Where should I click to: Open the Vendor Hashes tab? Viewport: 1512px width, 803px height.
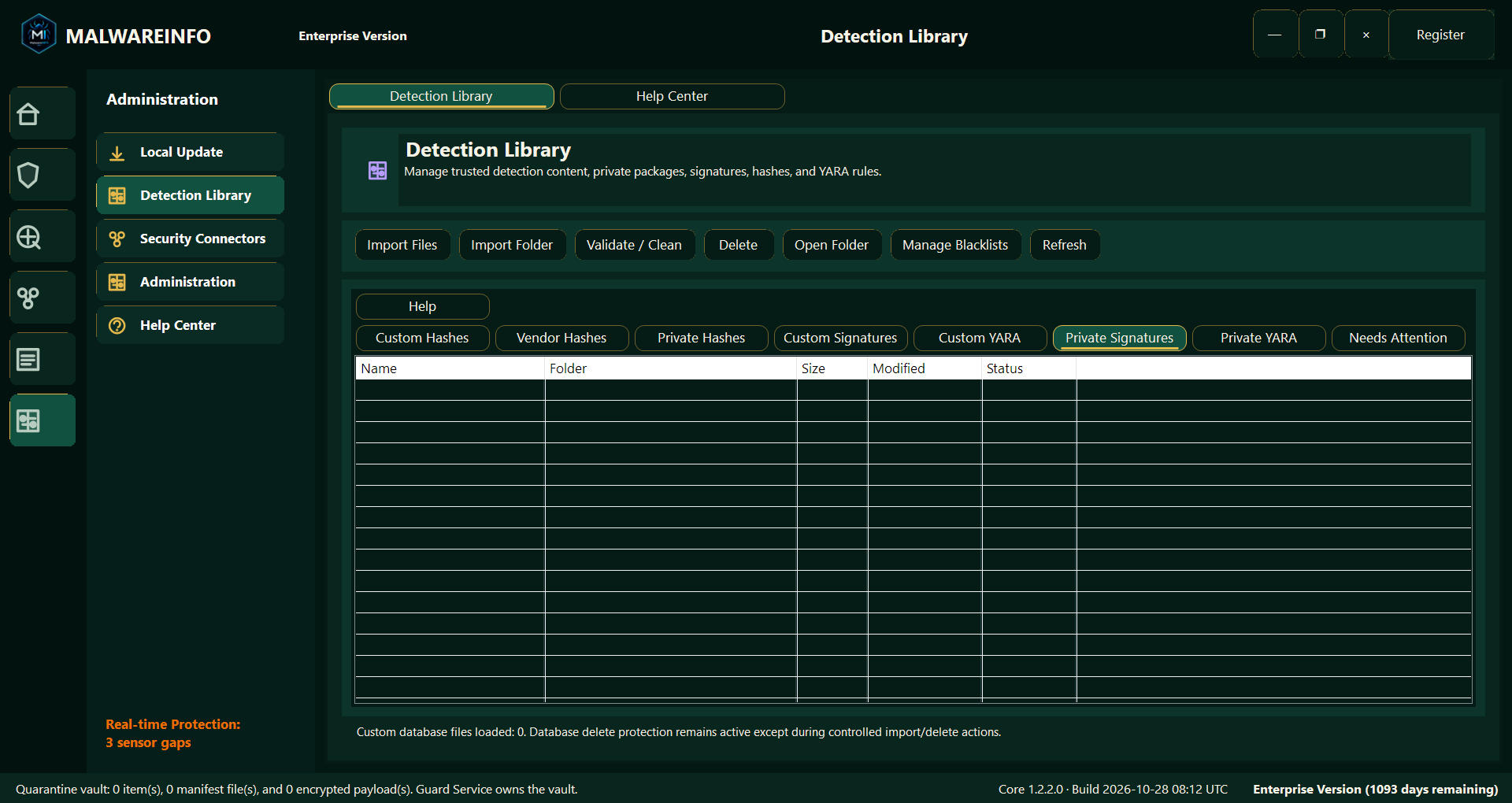pyautogui.click(x=562, y=338)
